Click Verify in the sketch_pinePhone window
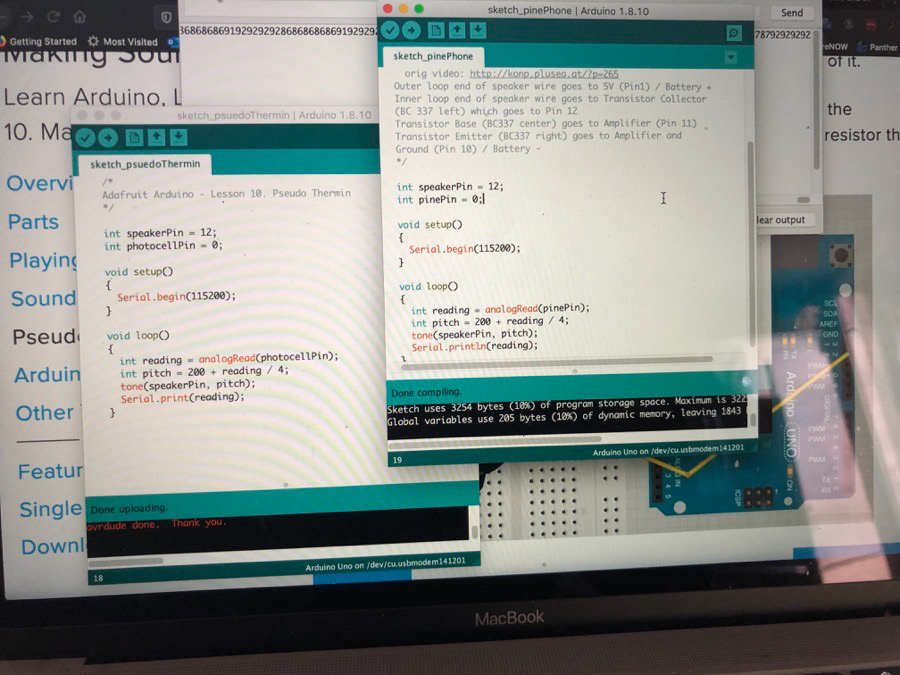900x675 pixels. click(x=390, y=30)
